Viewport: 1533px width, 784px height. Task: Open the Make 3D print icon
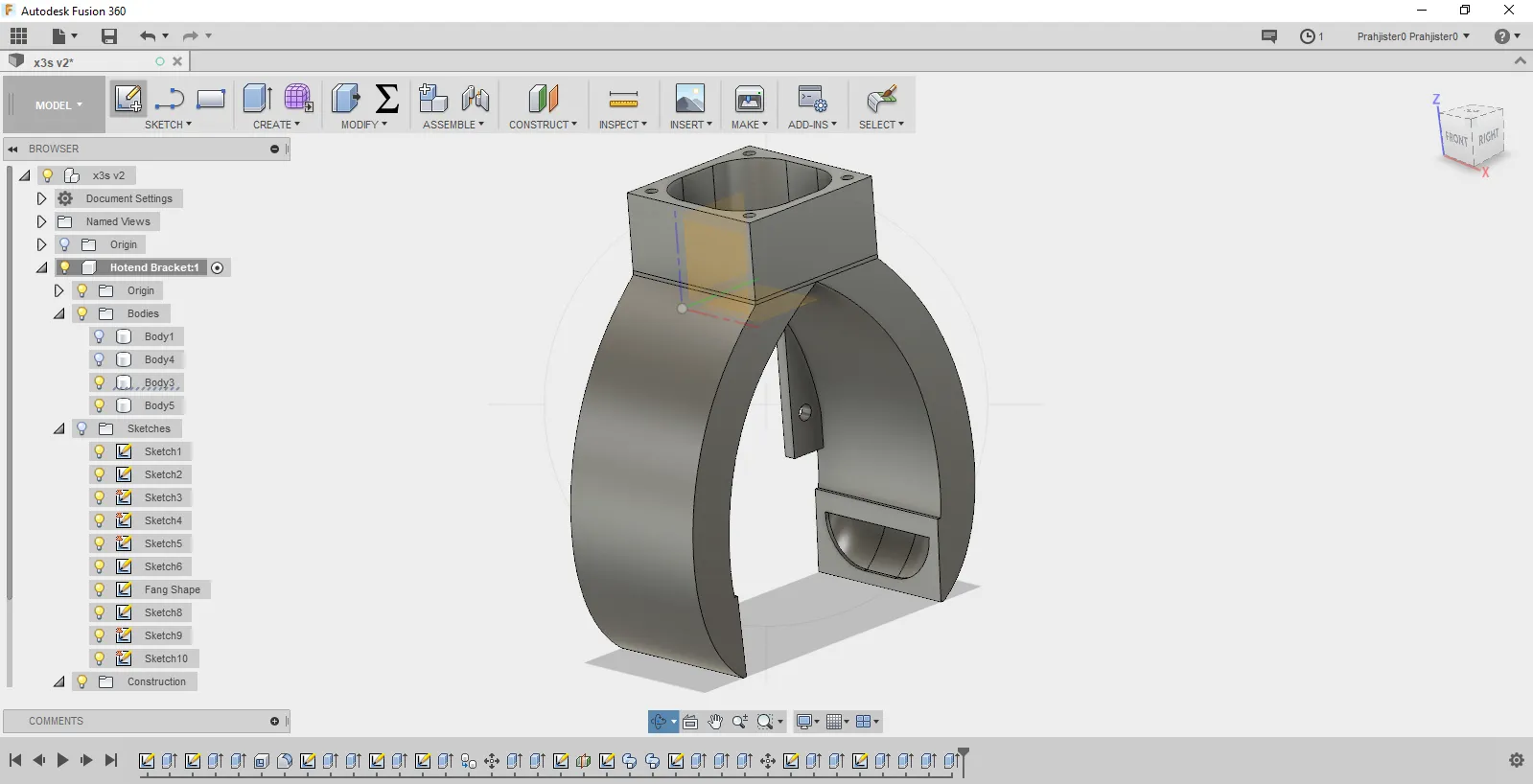[x=749, y=99]
